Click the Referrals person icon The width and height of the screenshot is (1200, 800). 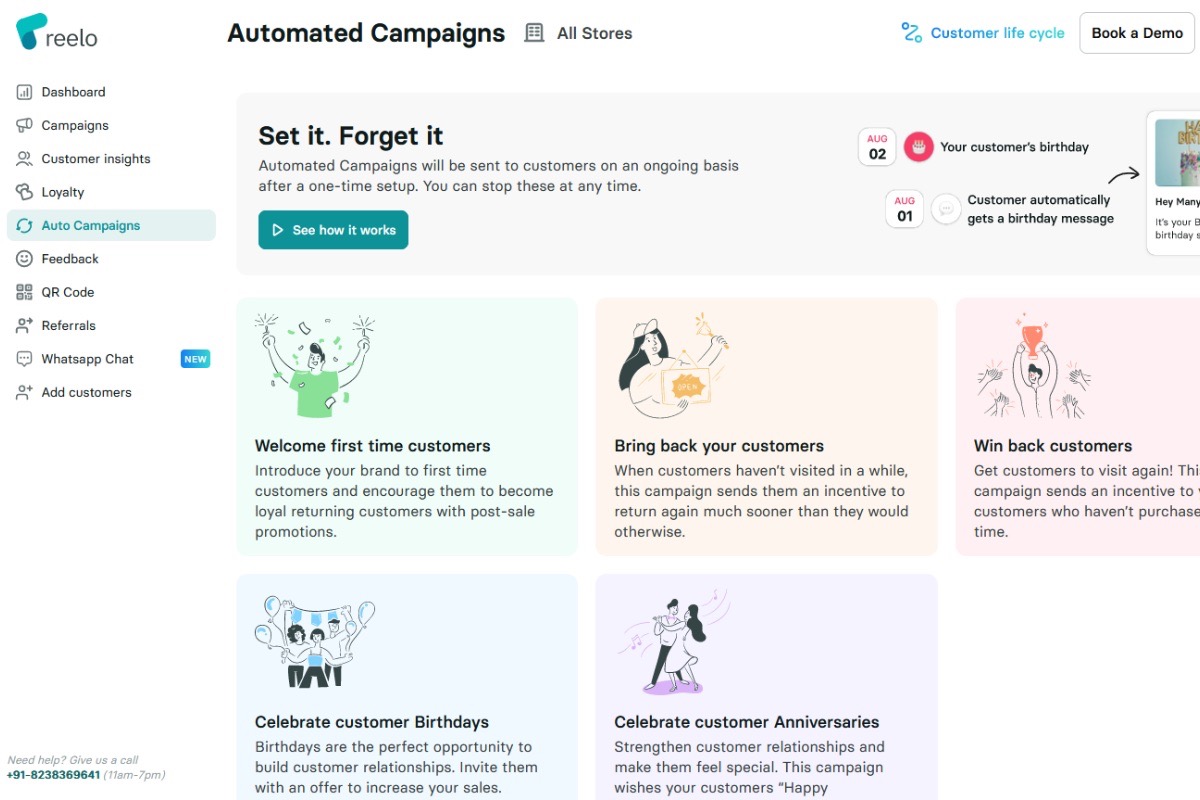click(x=24, y=326)
